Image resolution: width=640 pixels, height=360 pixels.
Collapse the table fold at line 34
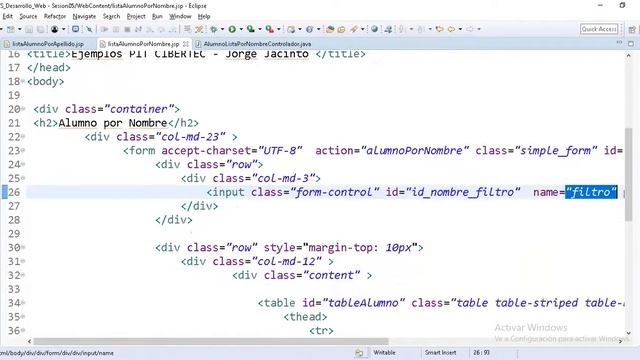23,303
